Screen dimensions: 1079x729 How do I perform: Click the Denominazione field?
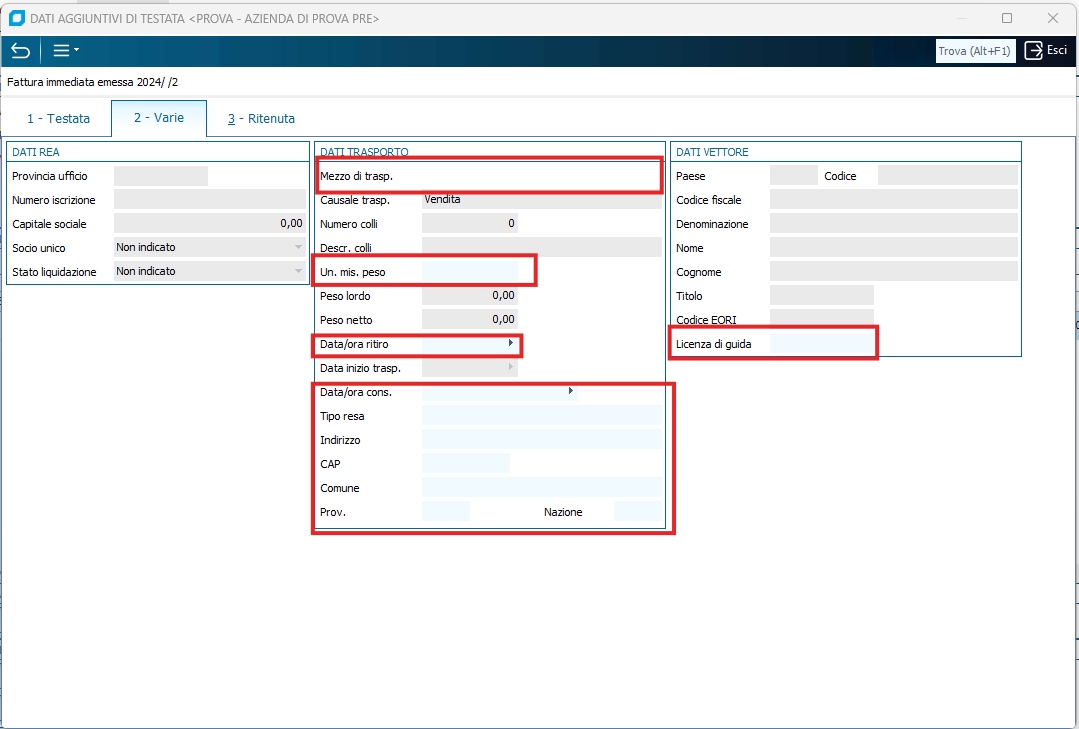coord(894,223)
